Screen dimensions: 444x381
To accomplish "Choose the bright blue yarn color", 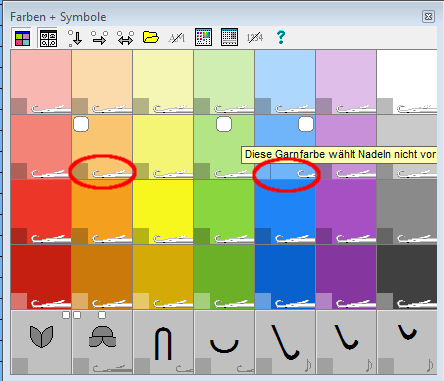I will (x=285, y=212).
